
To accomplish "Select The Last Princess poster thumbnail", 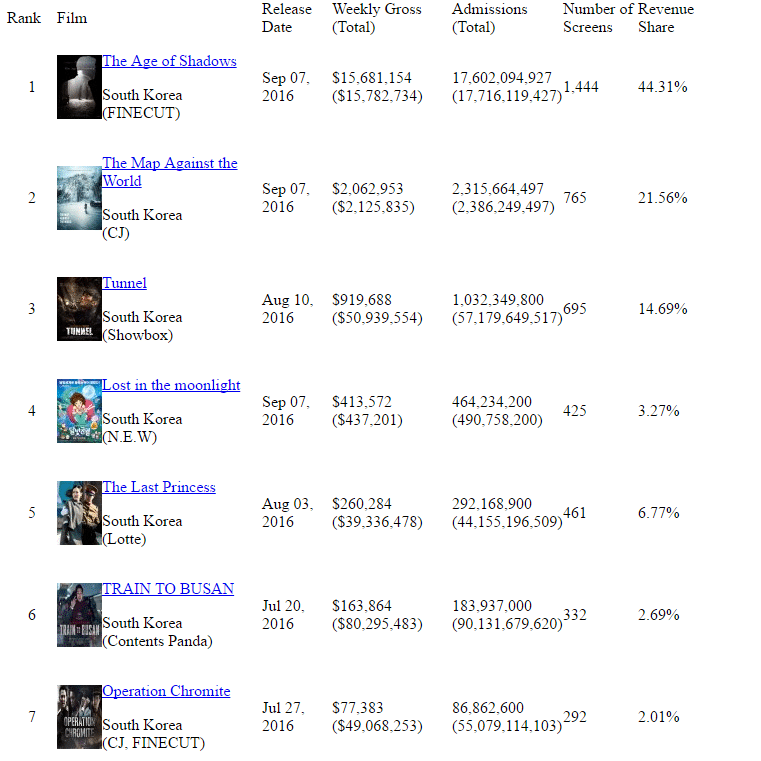I will coord(79,513).
